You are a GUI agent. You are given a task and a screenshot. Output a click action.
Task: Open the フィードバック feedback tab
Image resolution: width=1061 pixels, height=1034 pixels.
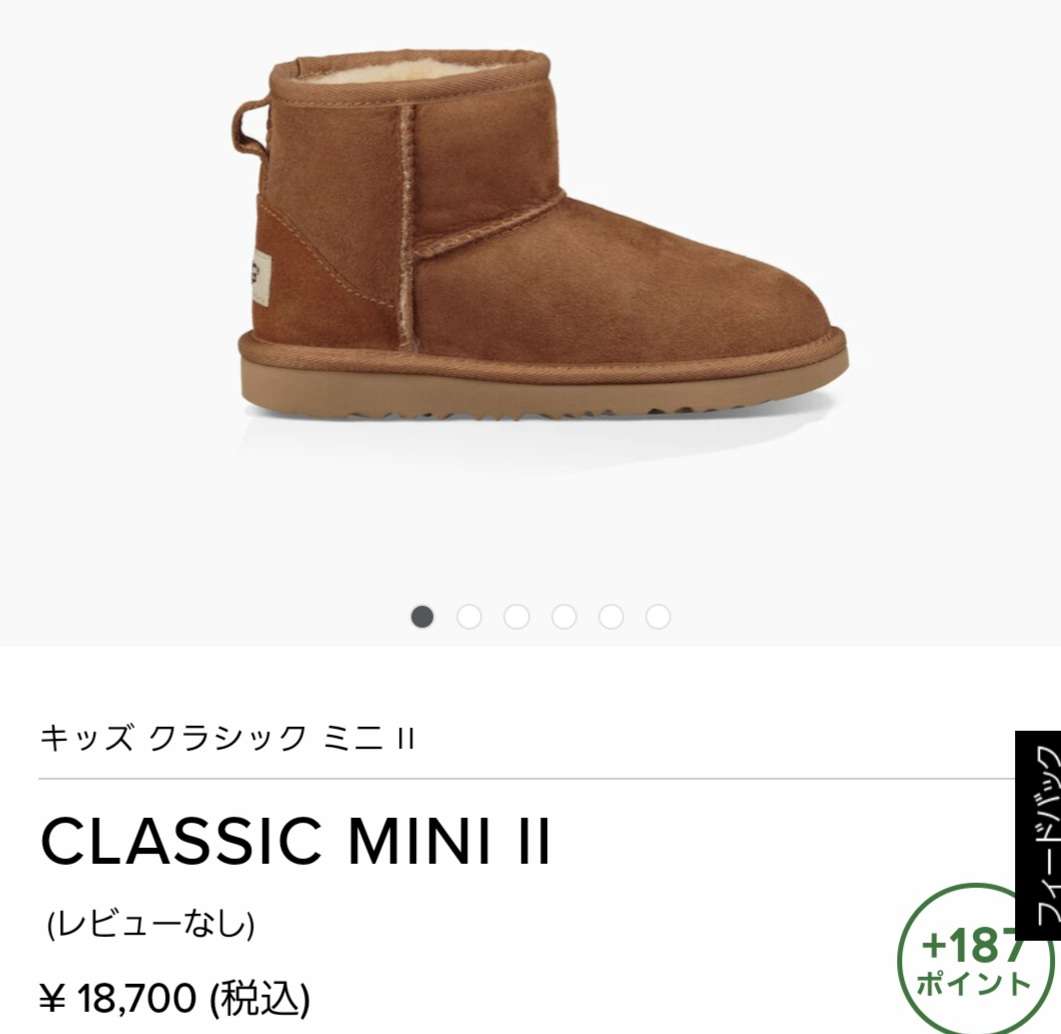tap(1038, 835)
